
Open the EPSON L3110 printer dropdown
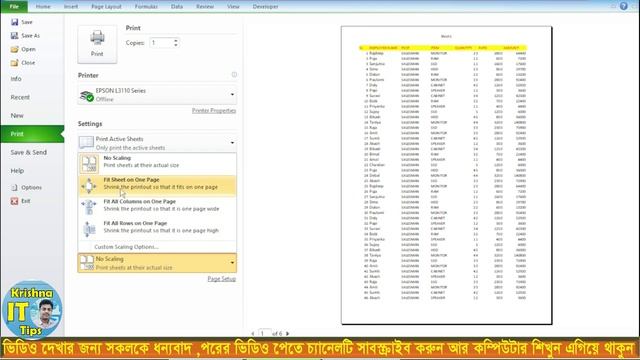click(157, 95)
